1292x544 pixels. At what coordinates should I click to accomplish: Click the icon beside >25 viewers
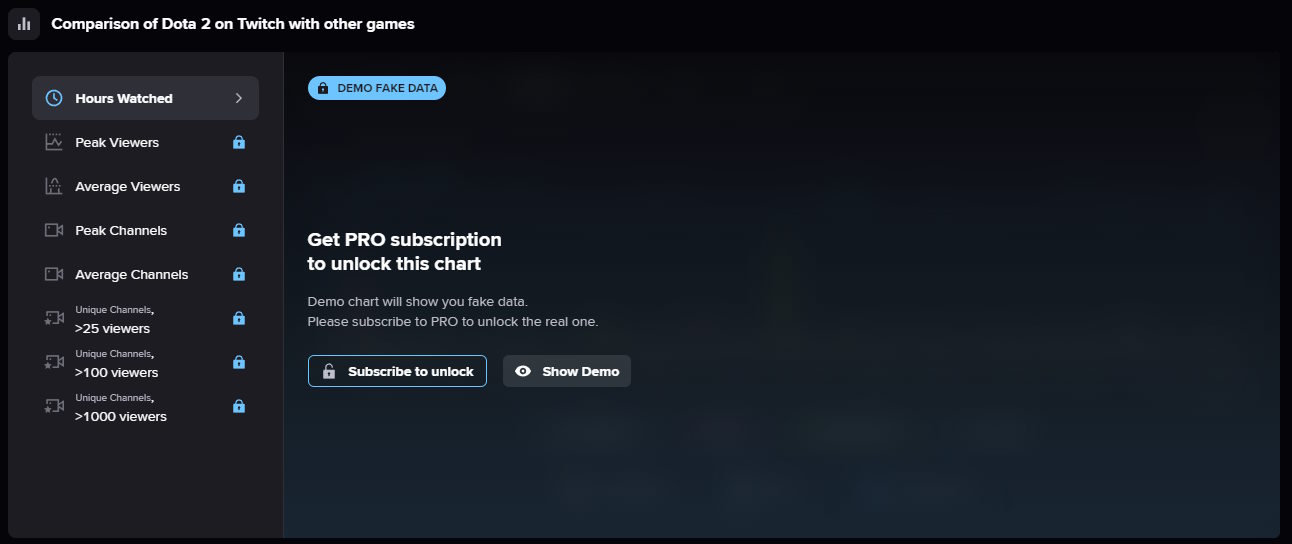coord(54,318)
